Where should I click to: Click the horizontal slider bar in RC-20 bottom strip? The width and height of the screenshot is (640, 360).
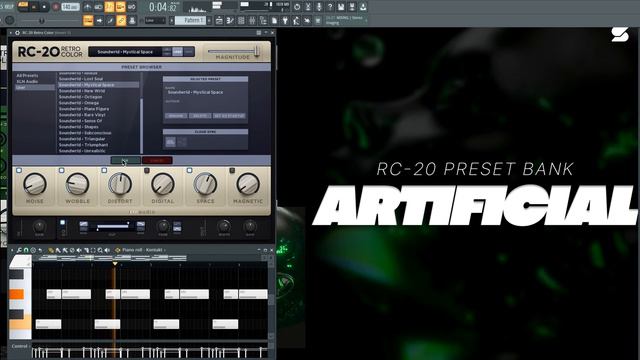(113, 227)
